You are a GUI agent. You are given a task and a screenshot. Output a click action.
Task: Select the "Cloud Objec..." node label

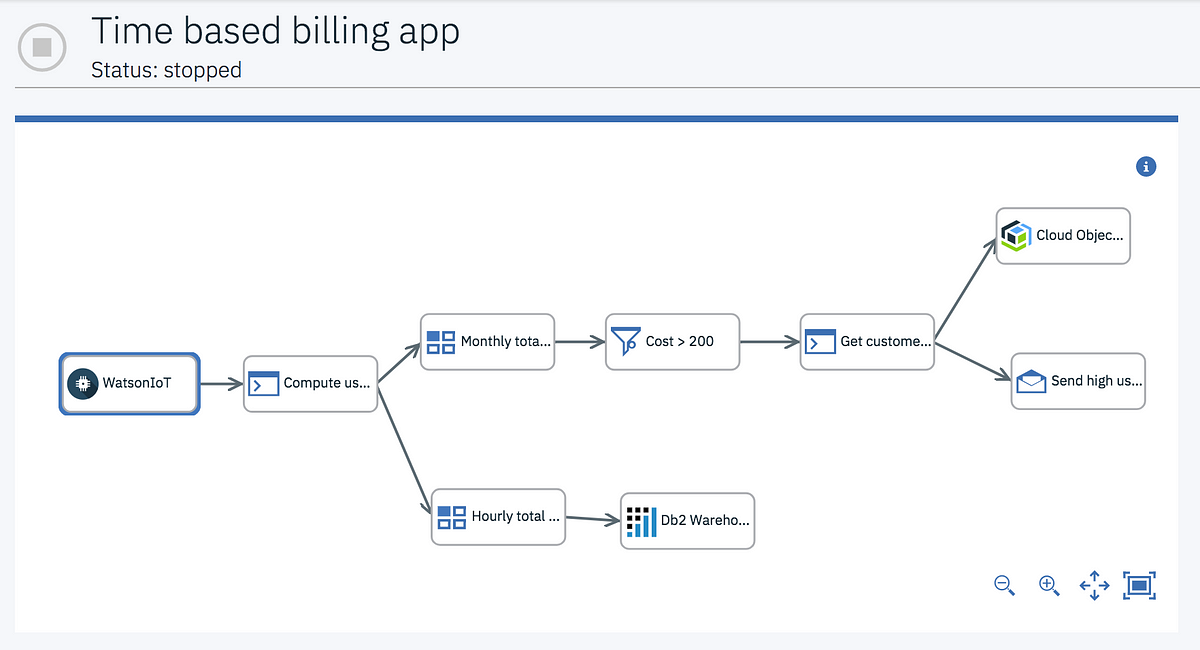point(1080,236)
